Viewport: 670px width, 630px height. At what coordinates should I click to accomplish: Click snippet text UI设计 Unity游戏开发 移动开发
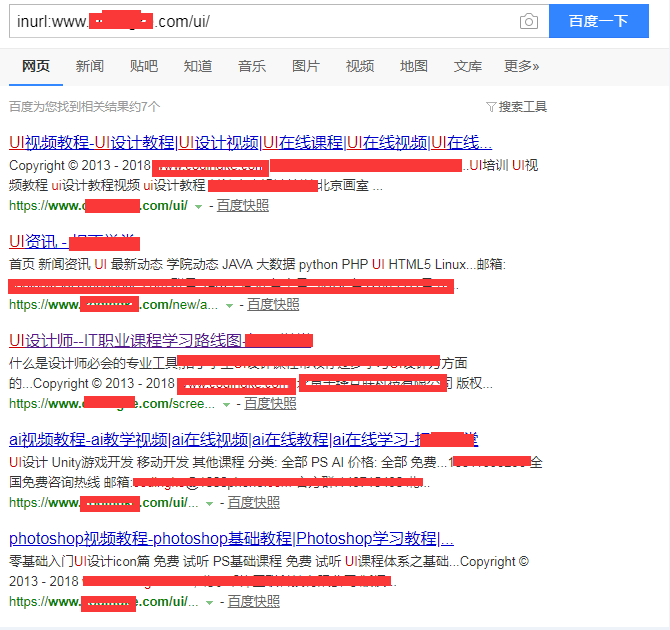point(99,462)
